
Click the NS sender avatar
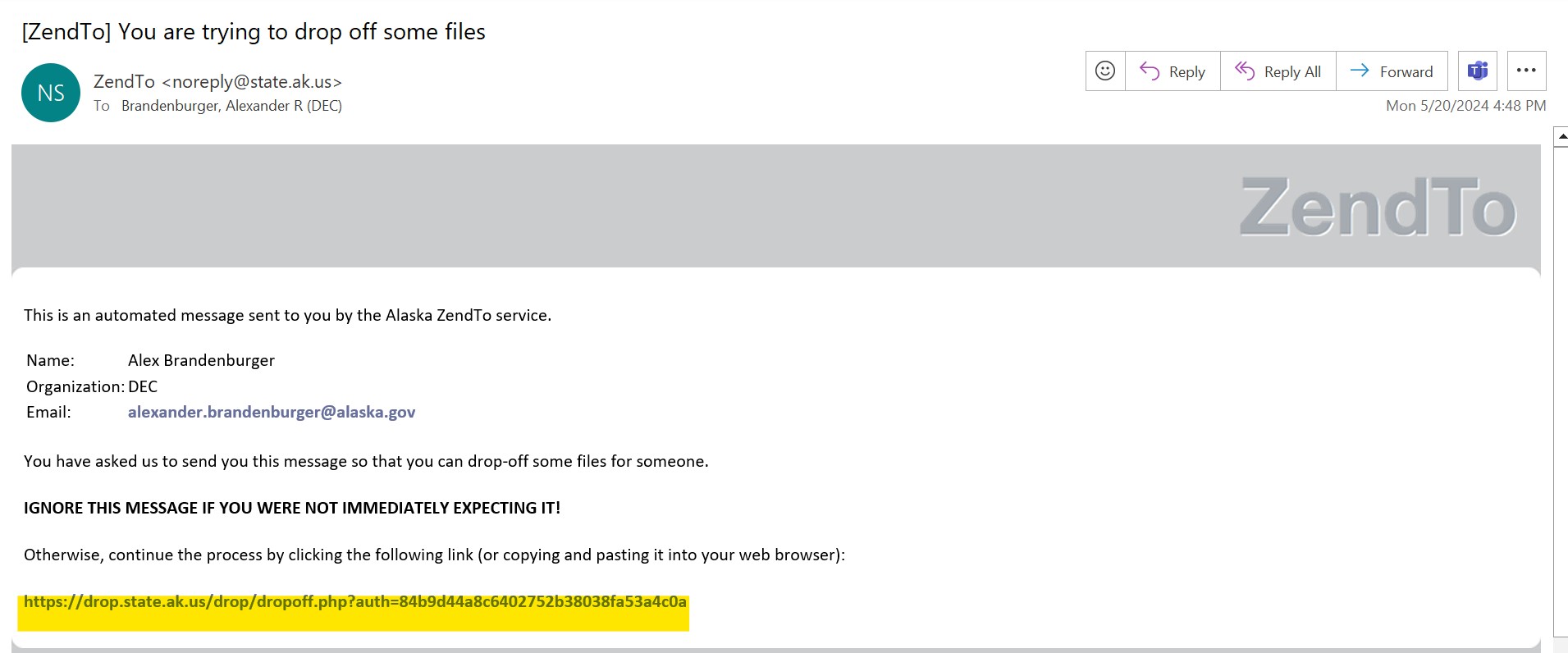click(51, 93)
